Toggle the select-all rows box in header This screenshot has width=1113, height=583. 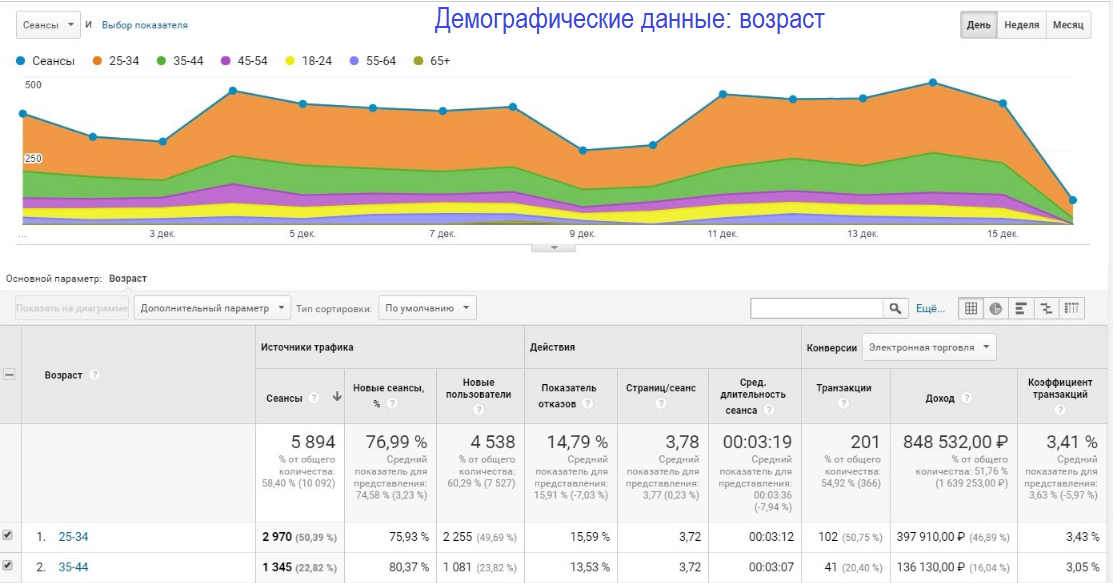point(9,374)
